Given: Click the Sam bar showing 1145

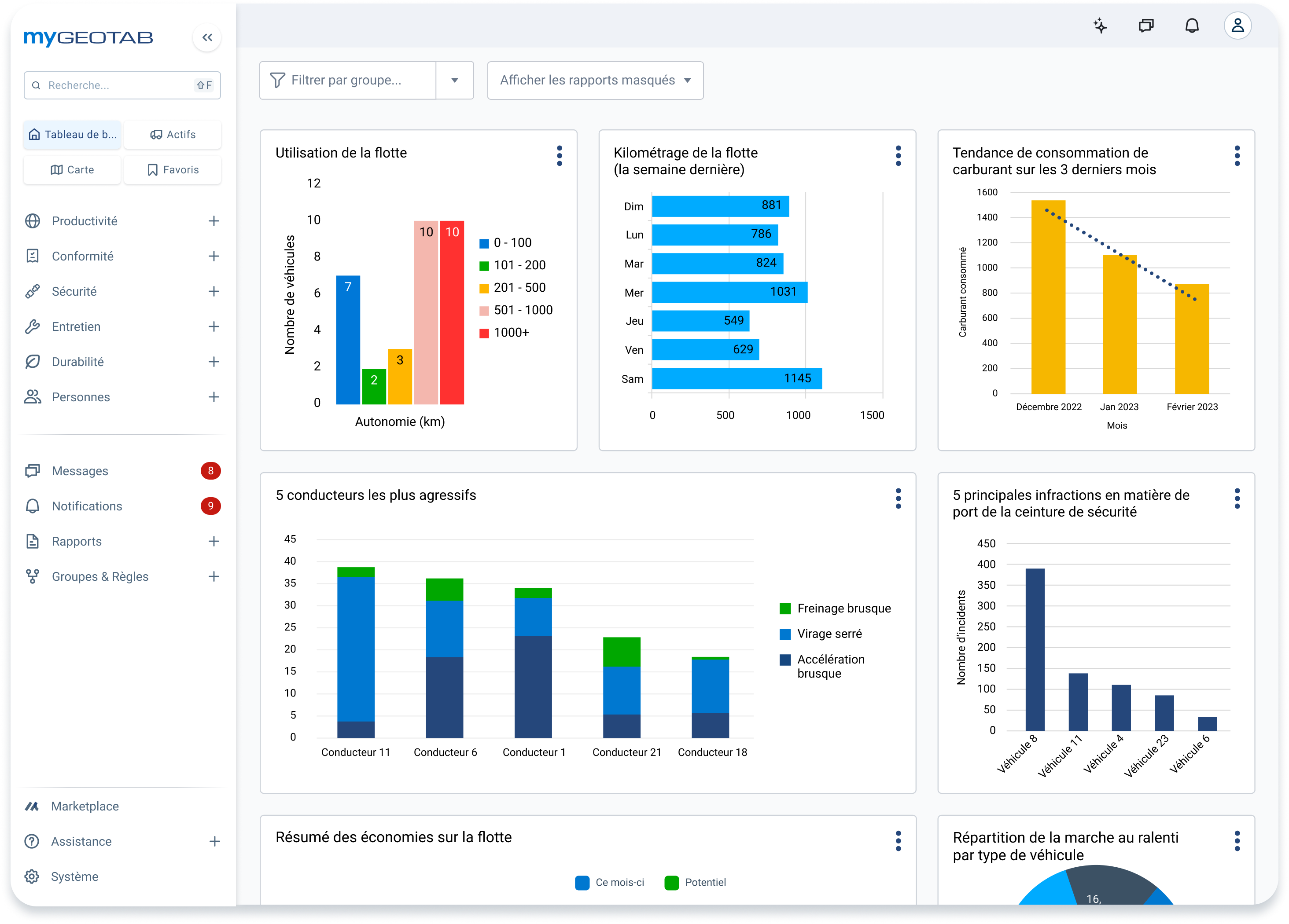Looking at the screenshot, I should (x=737, y=379).
